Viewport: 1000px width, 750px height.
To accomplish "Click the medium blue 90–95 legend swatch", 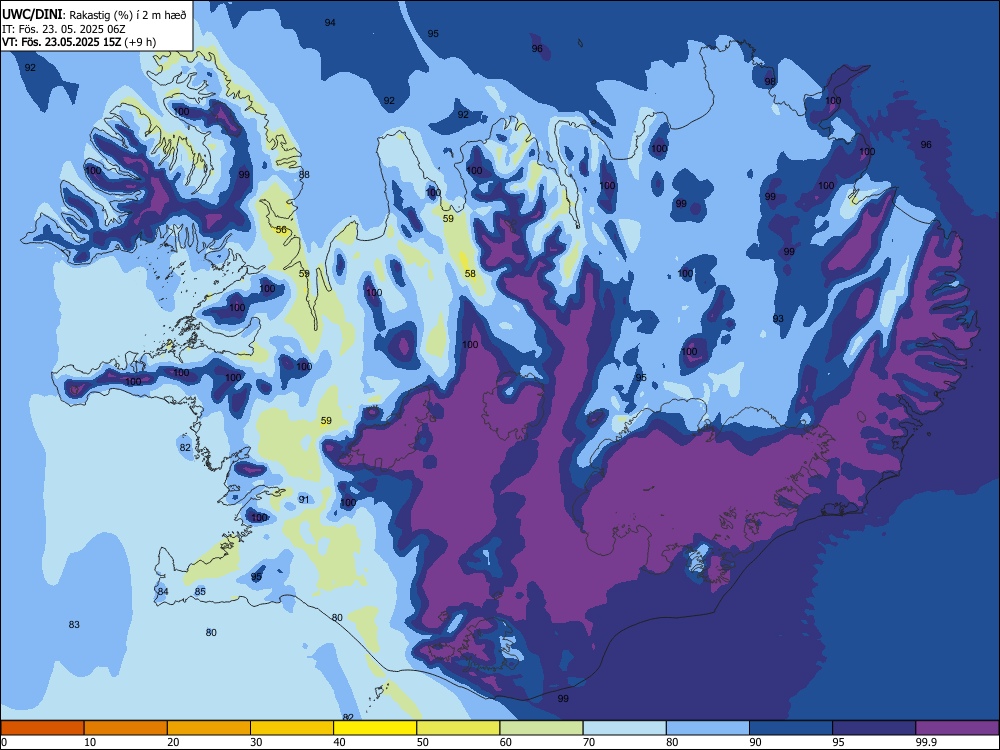I will pyautogui.click(x=791, y=728).
